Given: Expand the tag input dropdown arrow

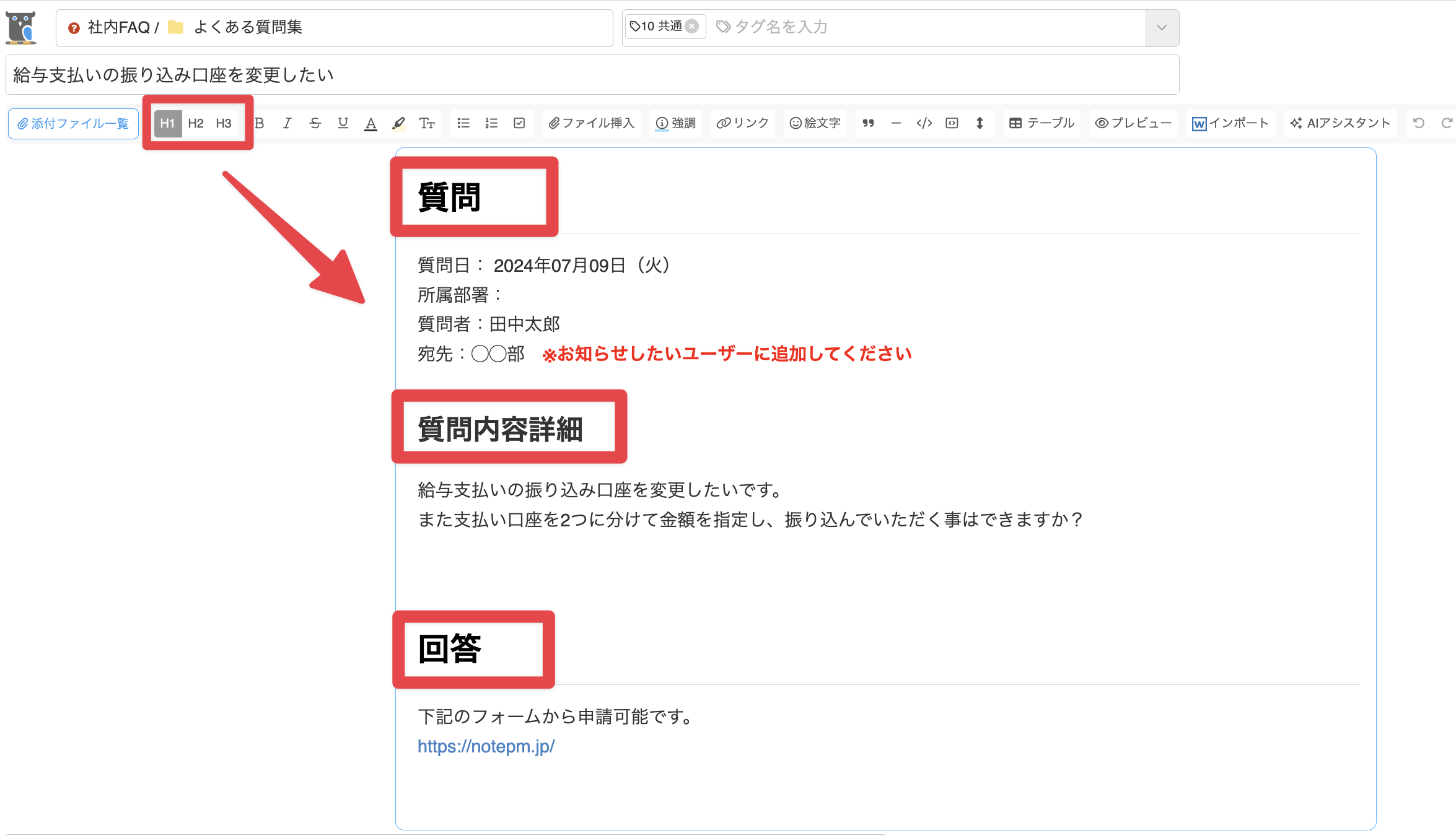Looking at the screenshot, I should coord(1162,27).
